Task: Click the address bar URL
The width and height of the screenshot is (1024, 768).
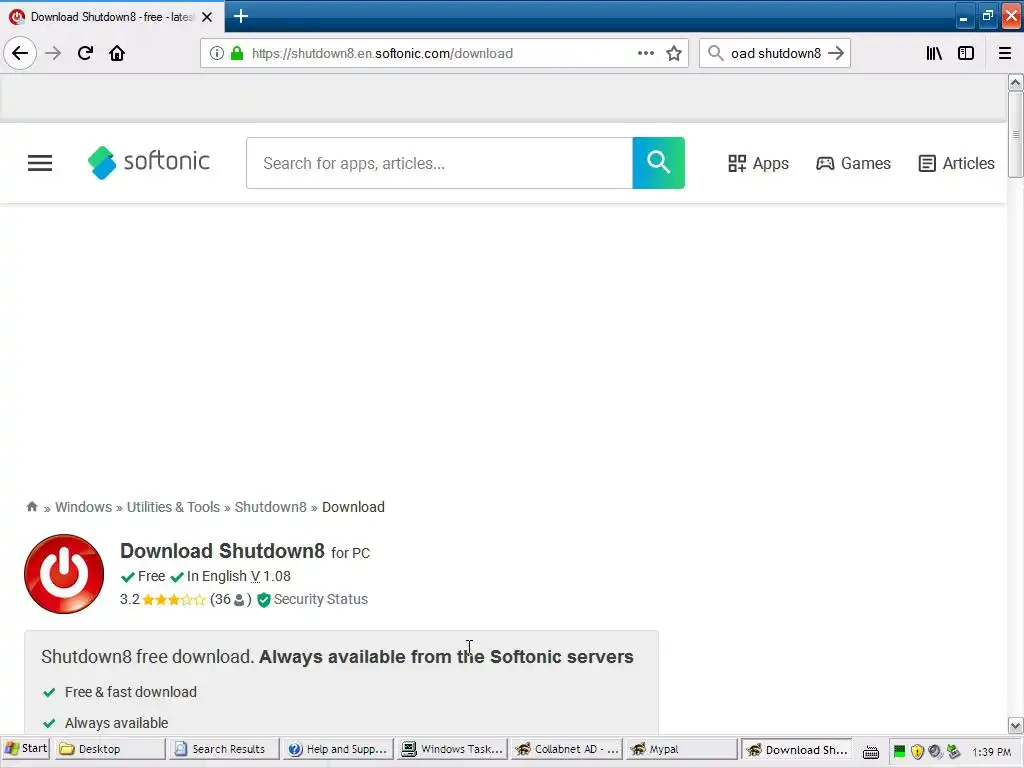Action: [x=382, y=54]
